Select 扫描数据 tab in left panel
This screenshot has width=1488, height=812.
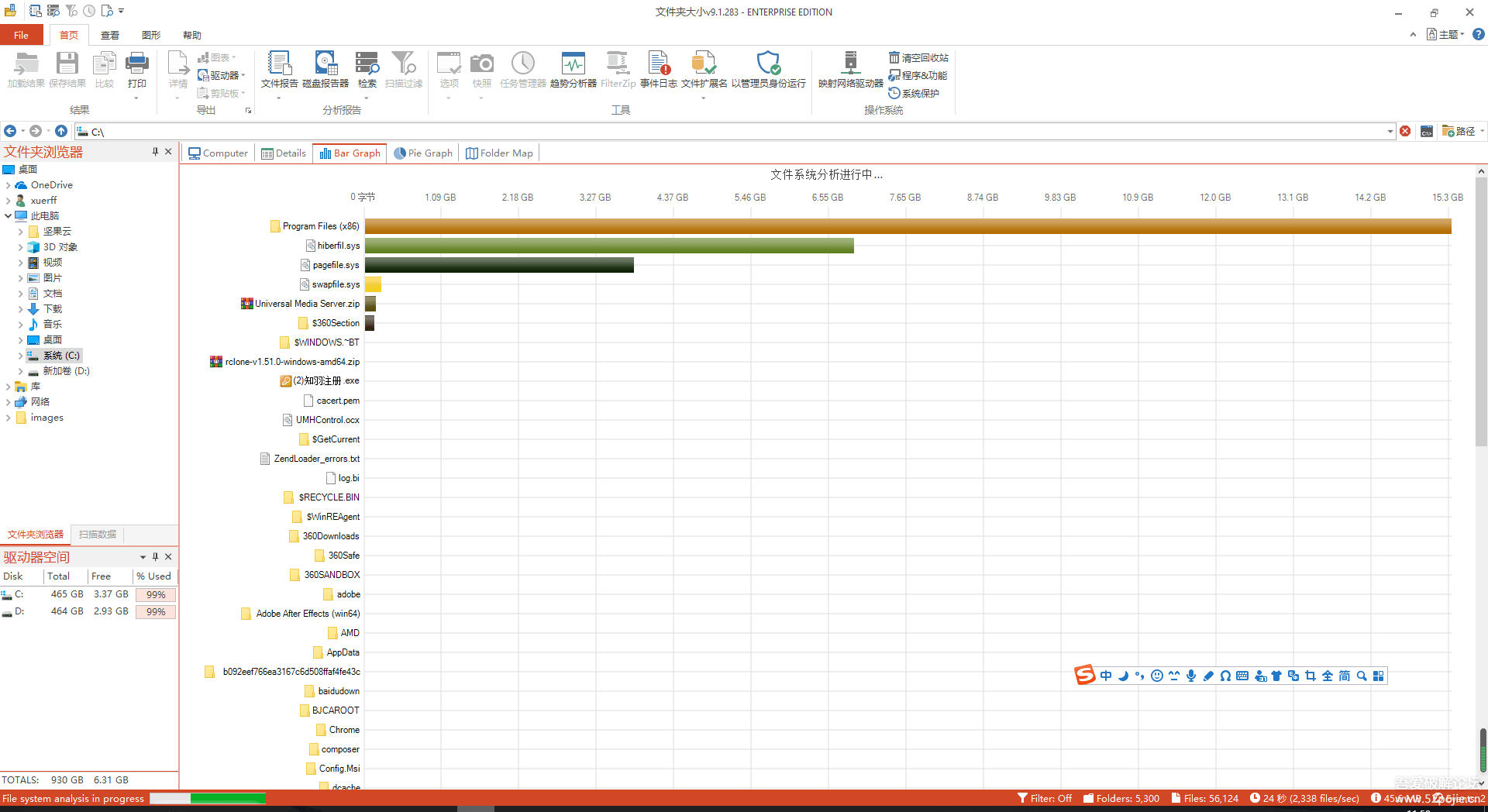pyautogui.click(x=98, y=535)
